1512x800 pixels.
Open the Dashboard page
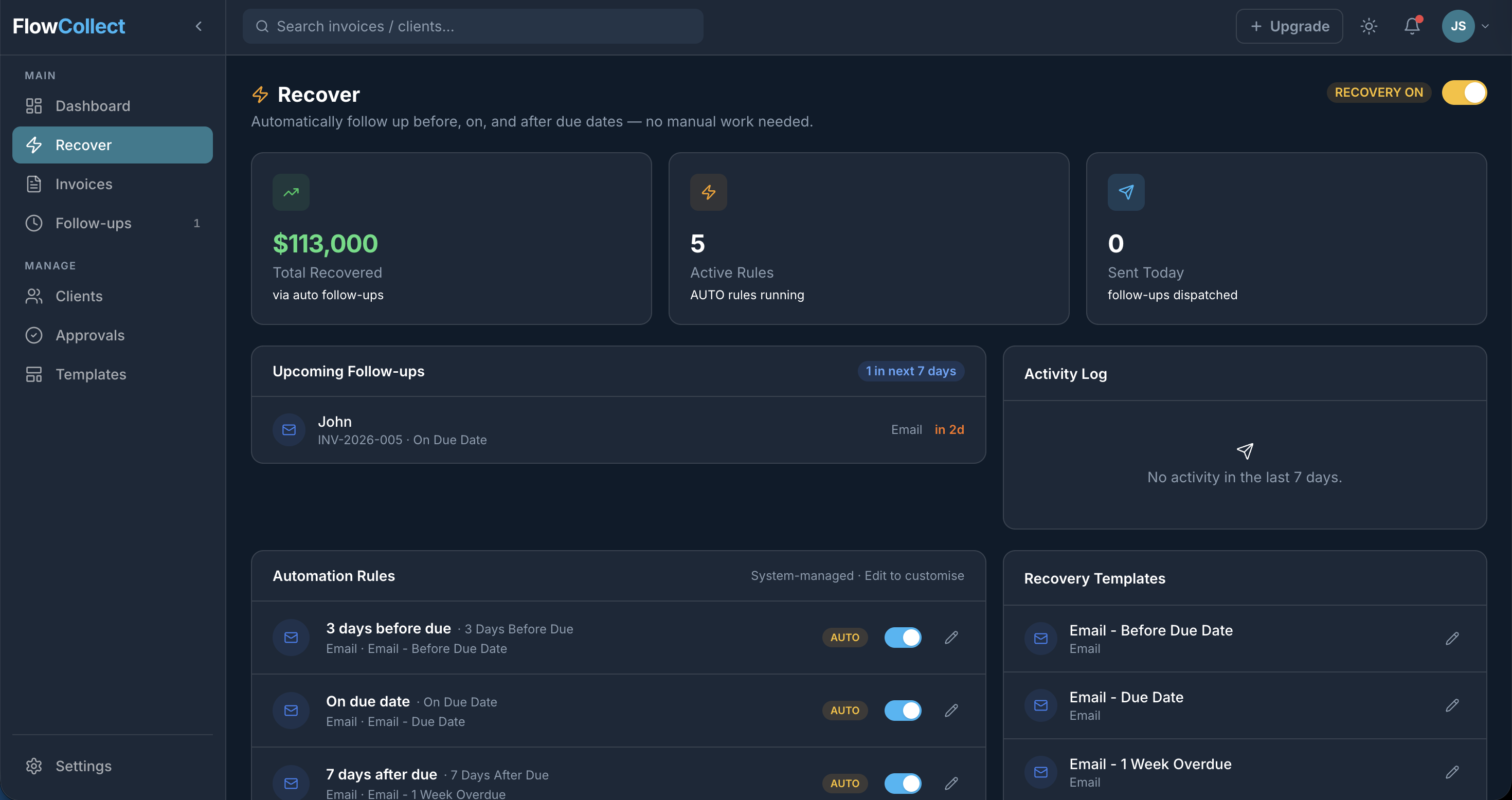point(112,105)
